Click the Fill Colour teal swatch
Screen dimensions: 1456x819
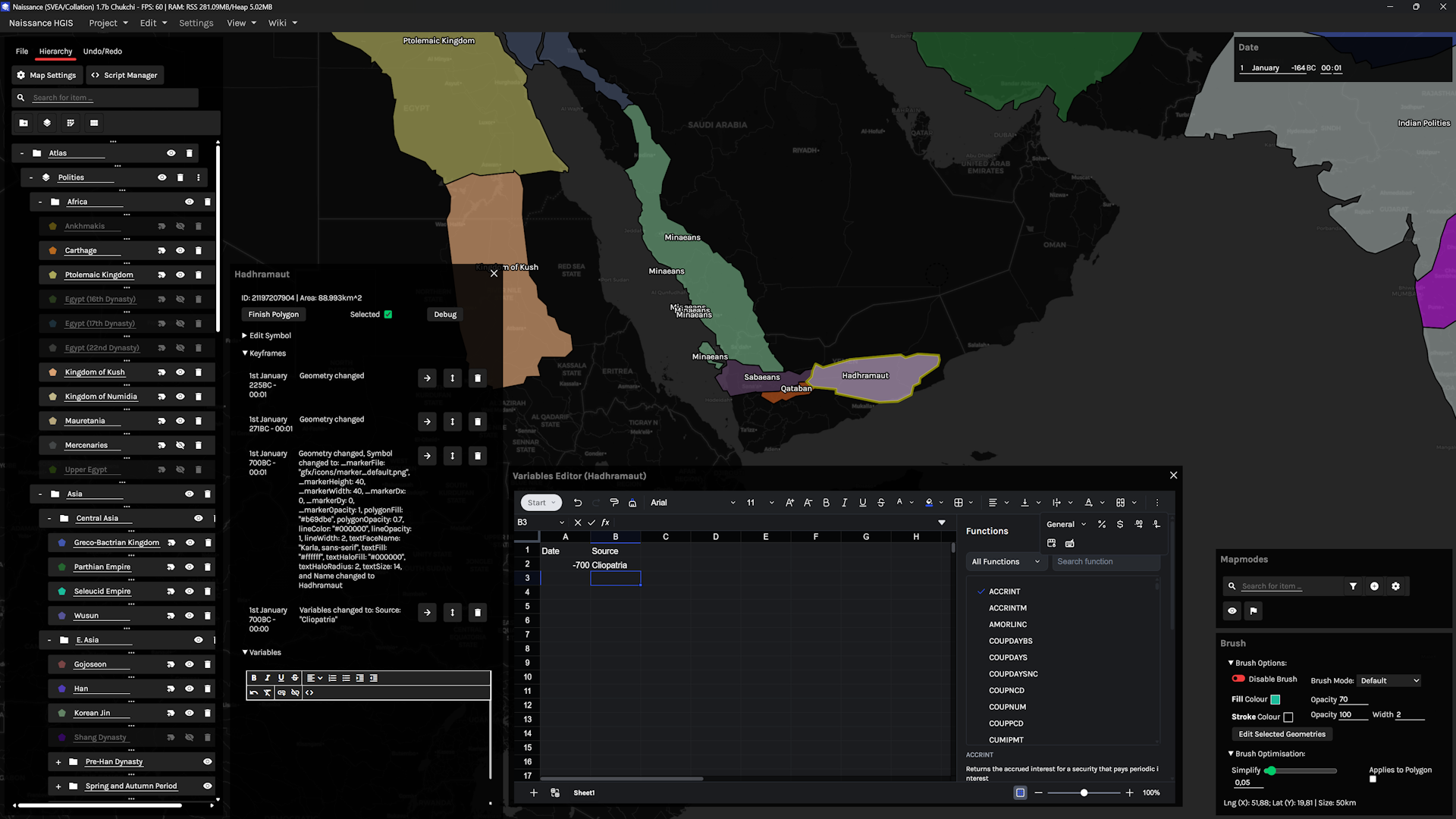[1276, 699]
